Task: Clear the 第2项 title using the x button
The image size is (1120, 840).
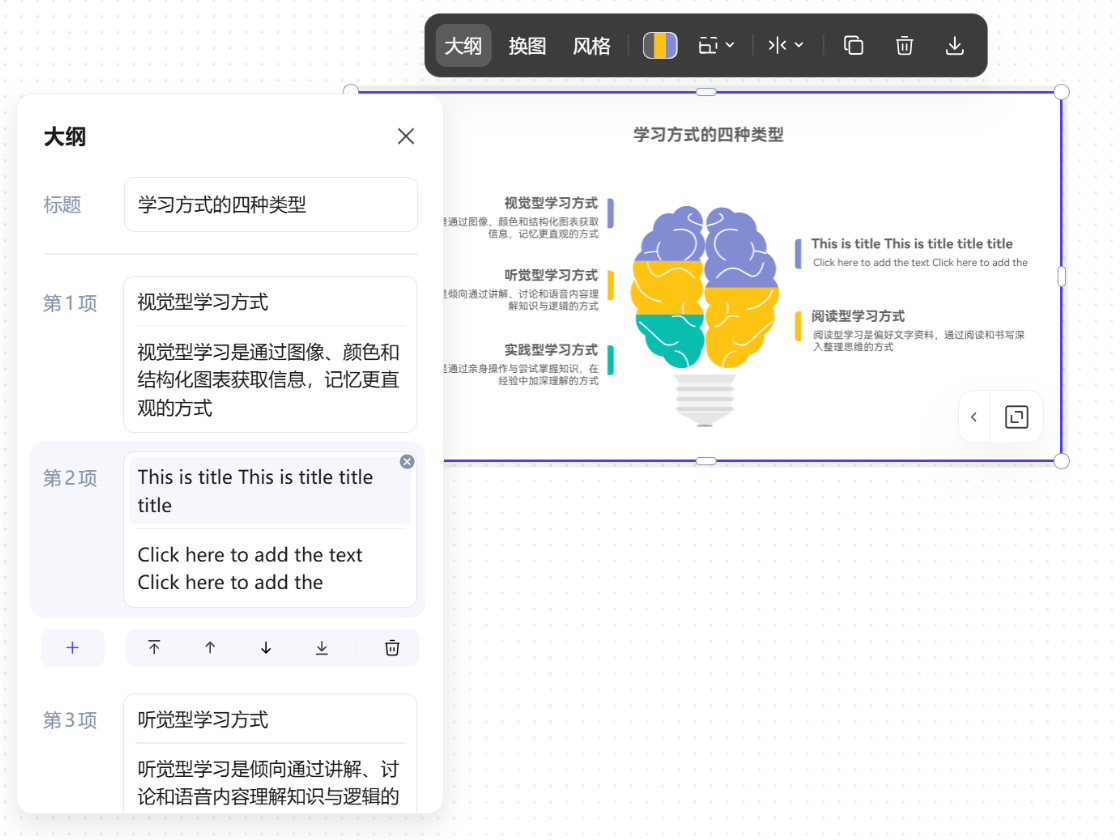Action: 407,461
